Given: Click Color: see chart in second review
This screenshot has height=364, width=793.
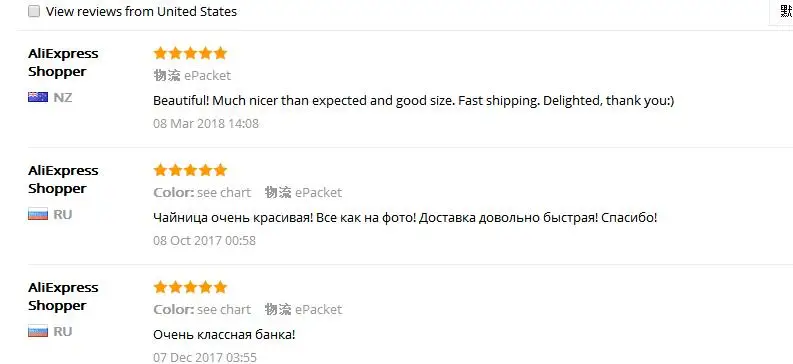Looking at the screenshot, I should click(202, 193).
